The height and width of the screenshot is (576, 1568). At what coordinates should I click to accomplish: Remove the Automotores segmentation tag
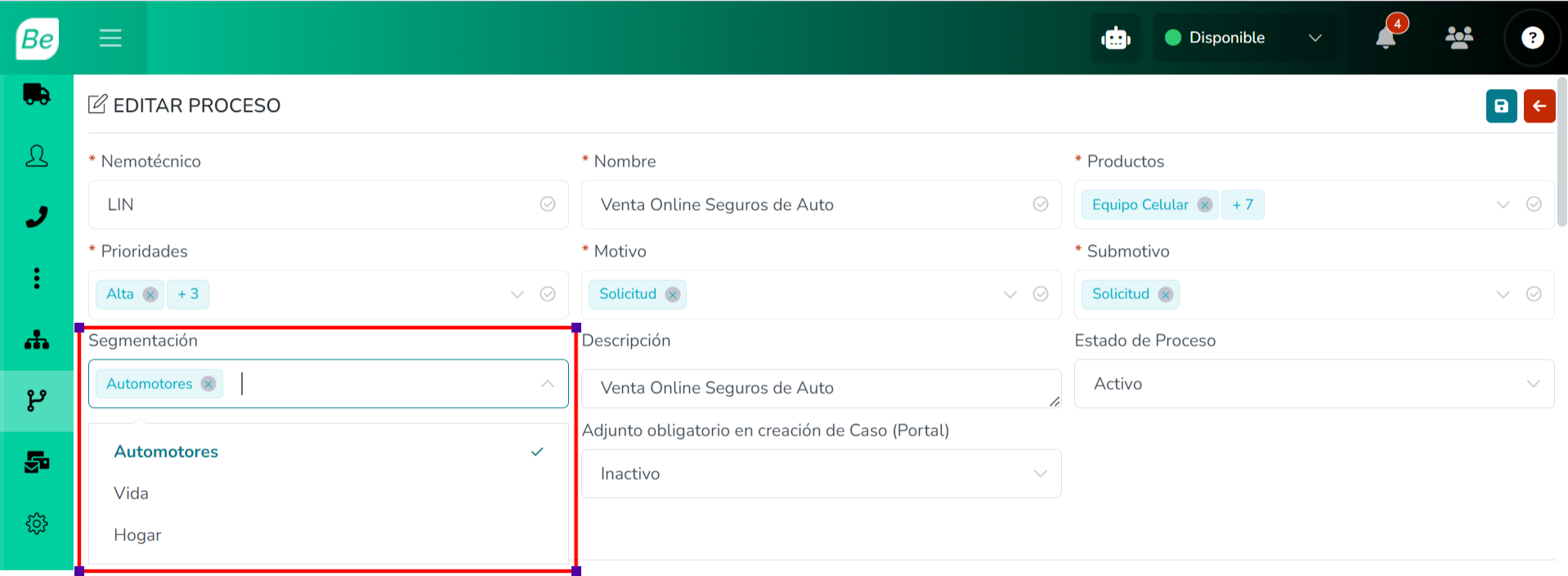click(x=208, y=384)
